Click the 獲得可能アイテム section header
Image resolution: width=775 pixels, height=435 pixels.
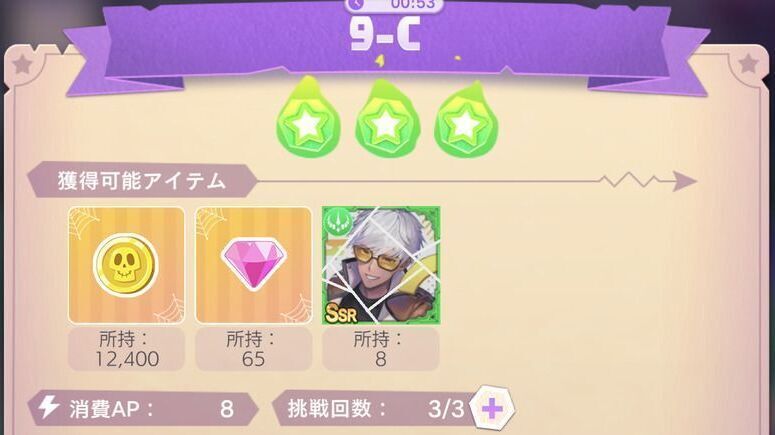142,180
